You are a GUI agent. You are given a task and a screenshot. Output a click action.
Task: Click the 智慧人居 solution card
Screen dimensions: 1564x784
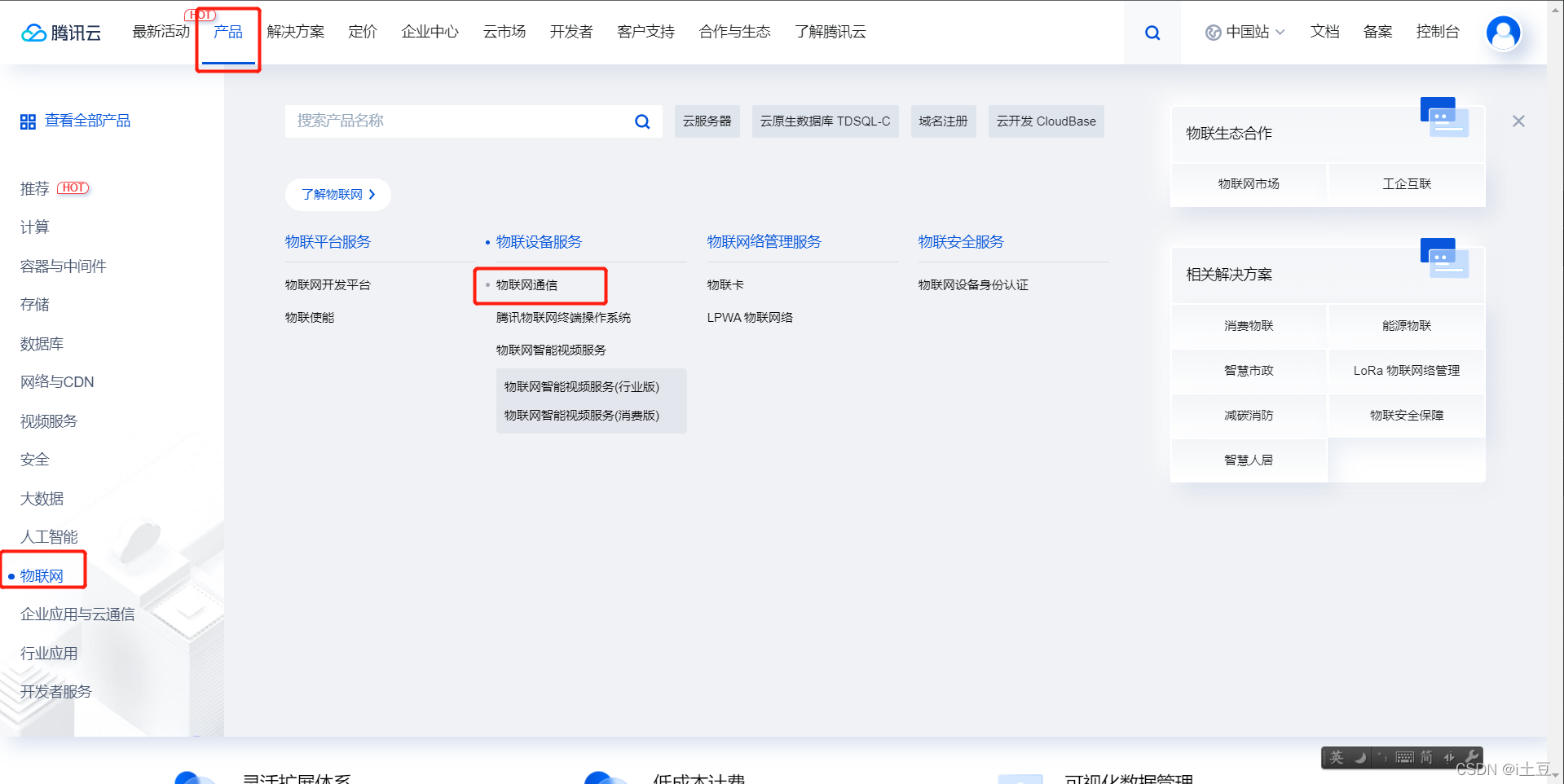tap(1249, 460)
